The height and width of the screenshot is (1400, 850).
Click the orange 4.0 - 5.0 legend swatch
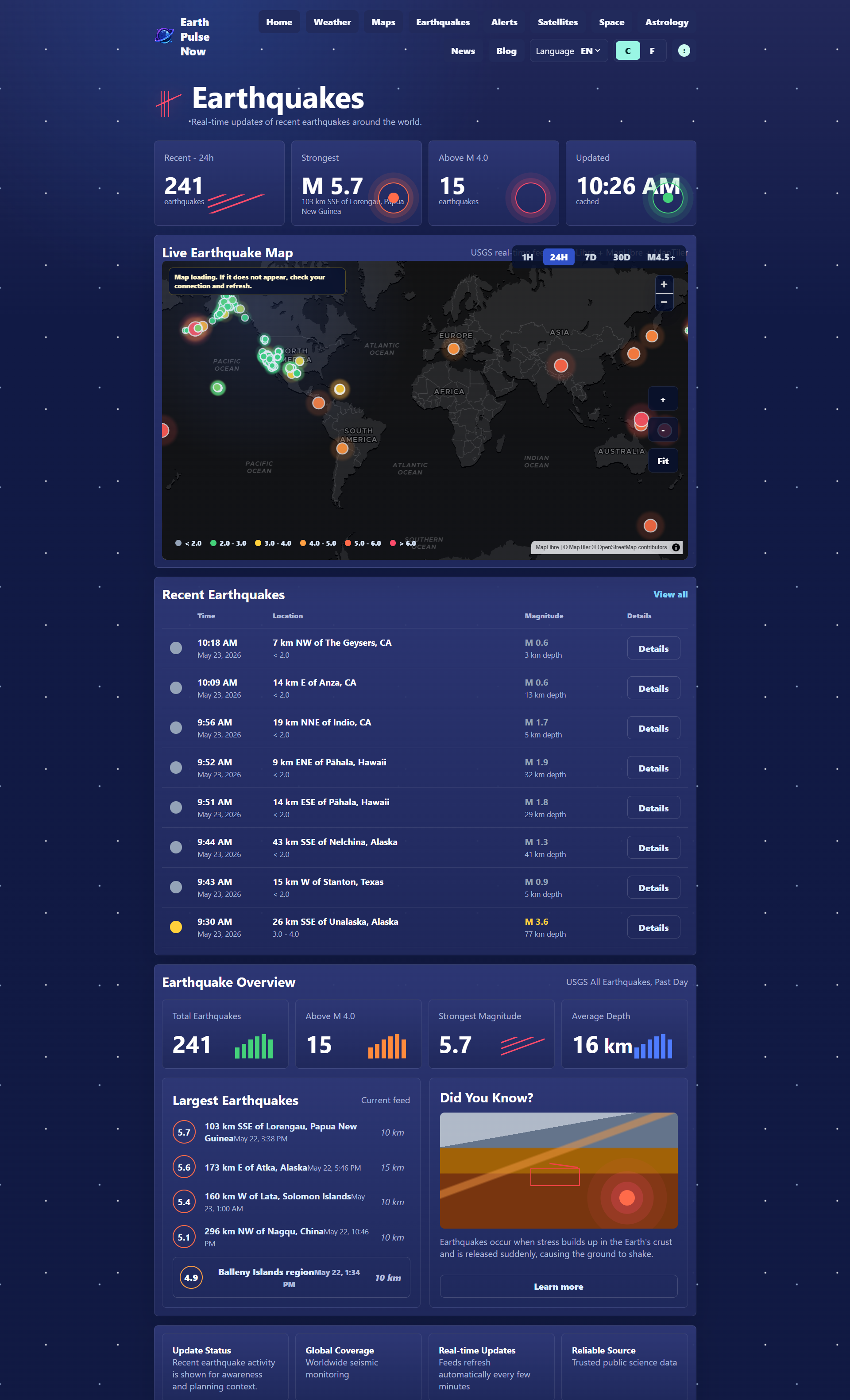coord(303,543)
